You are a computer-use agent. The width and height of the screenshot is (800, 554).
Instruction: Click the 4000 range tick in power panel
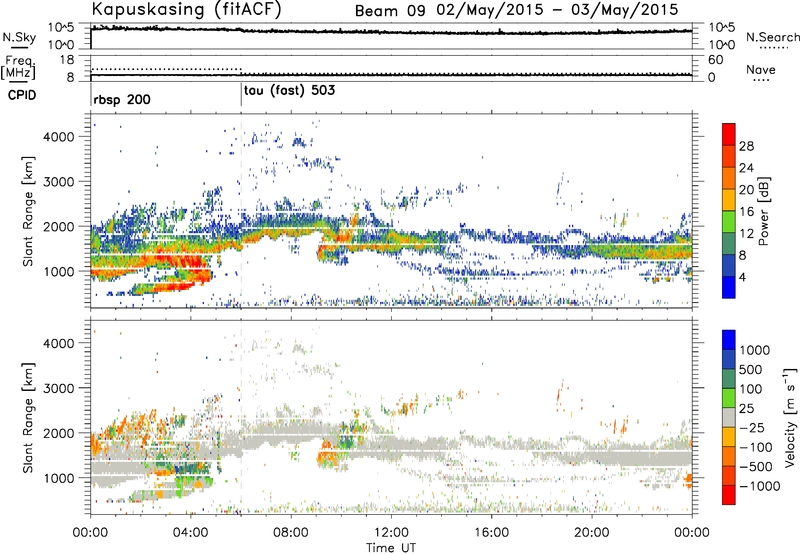click(58, 137)
